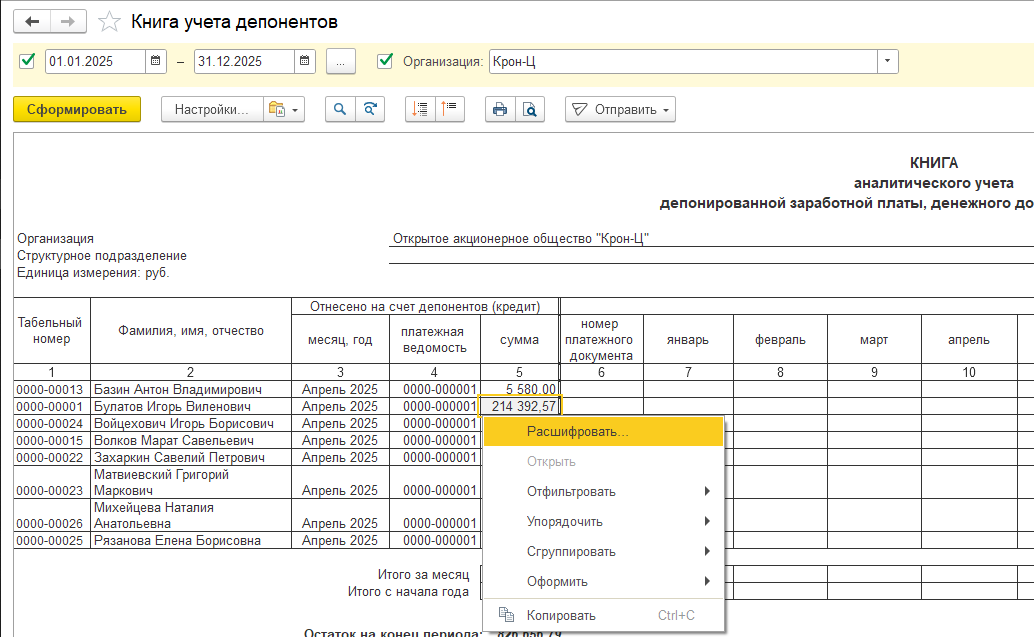Expand the Организация dropdown list

[x=887, y=62]
